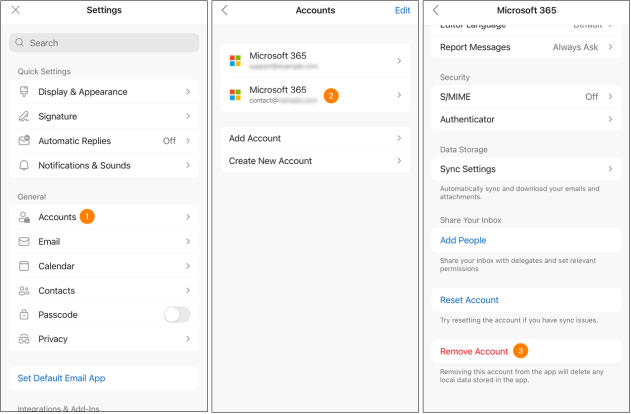
Task: Tap the Microsoft logo of the first account
Action: pos(235,61)
